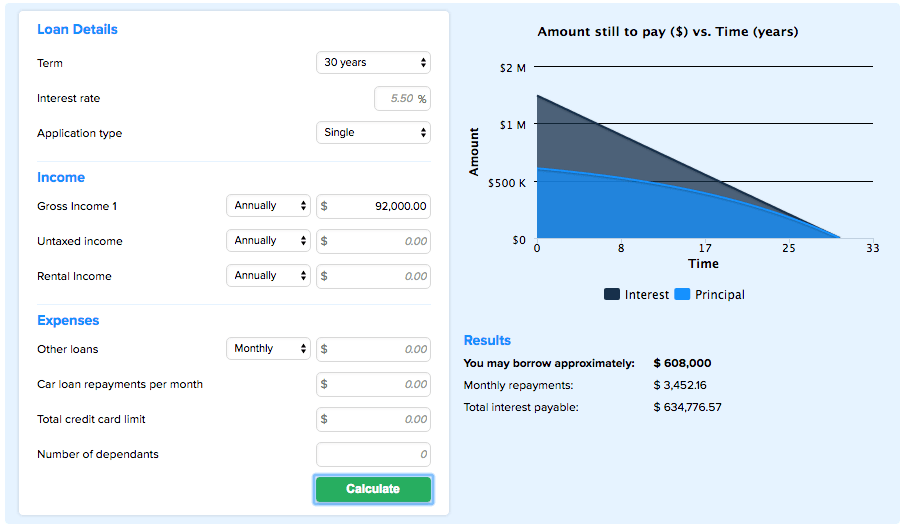Click the dollar sign beside Gross Income 1
Image resolution: width=906 pixels, height=532 pixels.
[x=324, y=207]
